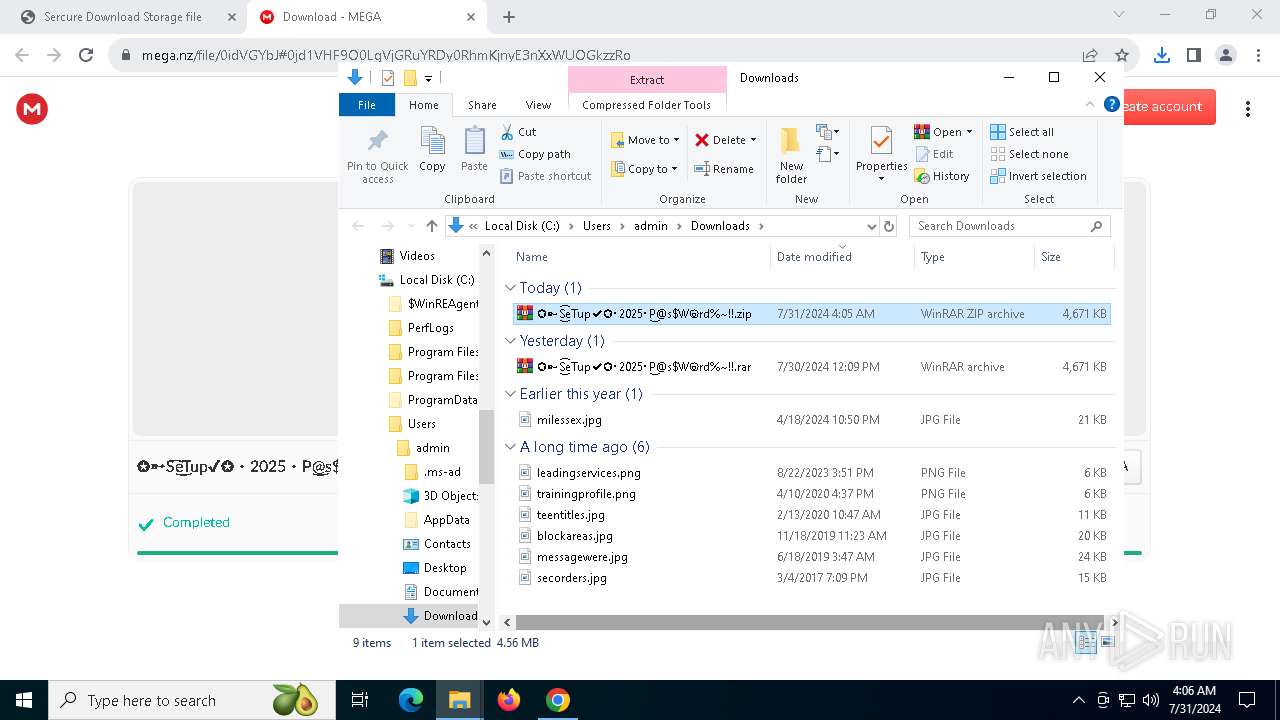Viewport: 1280px width, 720px height.
Task: Open Microsoft Edge from the taskbar
Action: click(x=411, y=700)
